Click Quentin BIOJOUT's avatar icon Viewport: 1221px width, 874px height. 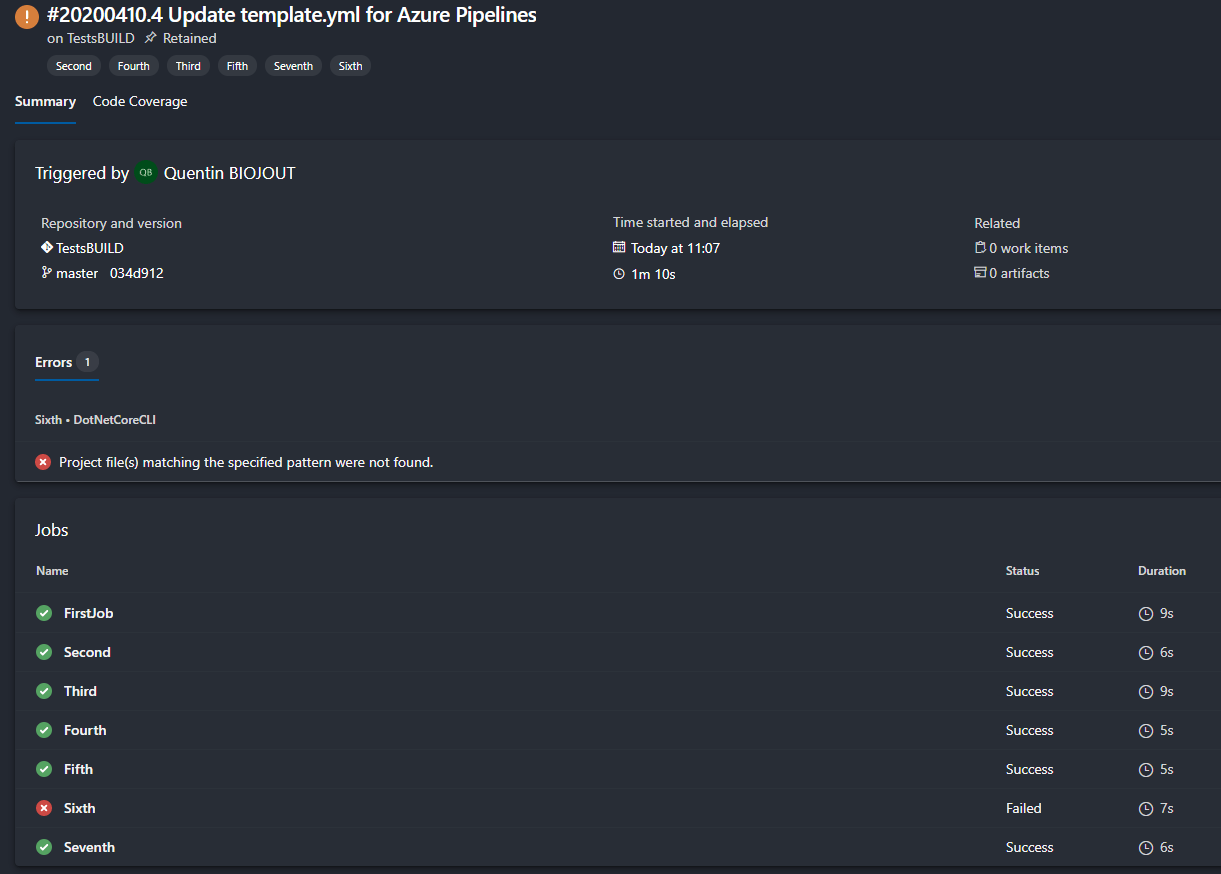pos(146,173)
